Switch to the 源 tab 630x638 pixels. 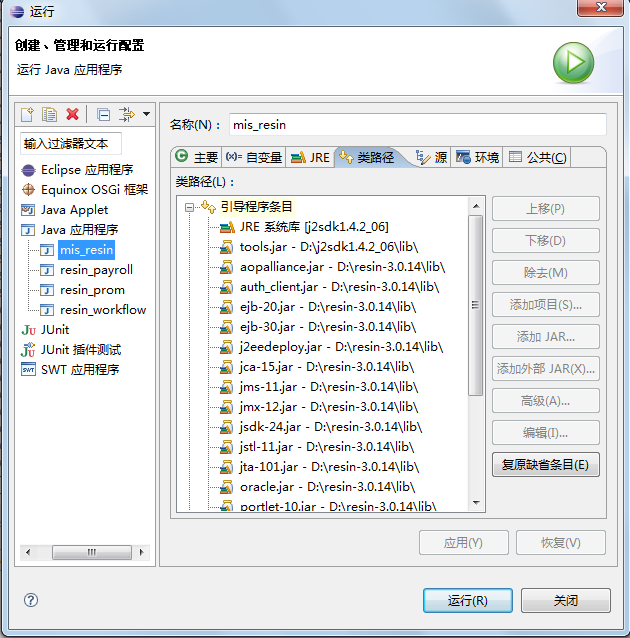point(432,157)
